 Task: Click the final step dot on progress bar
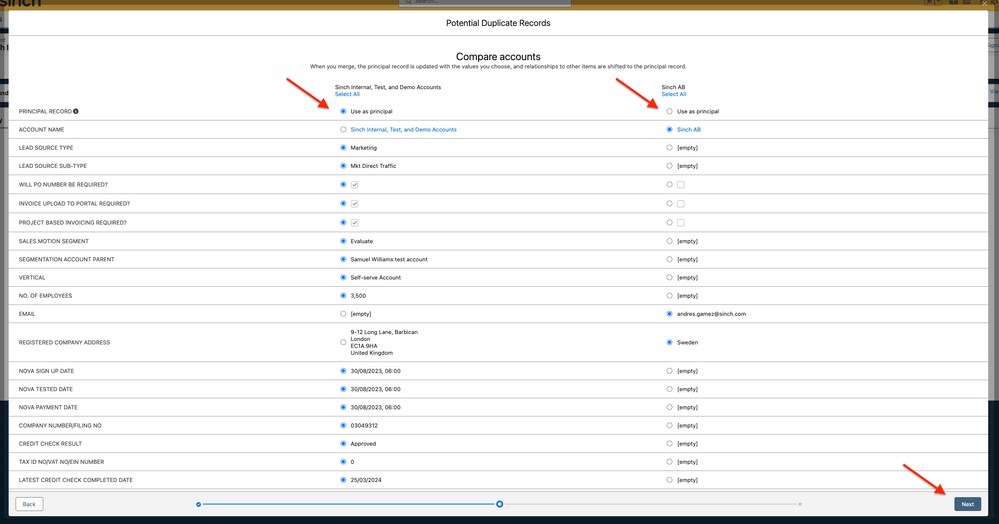point(800,504)
